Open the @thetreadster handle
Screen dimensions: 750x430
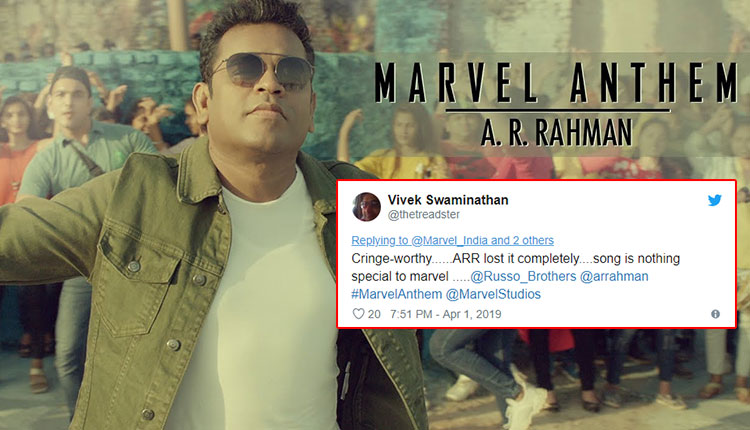click(424, 215)
